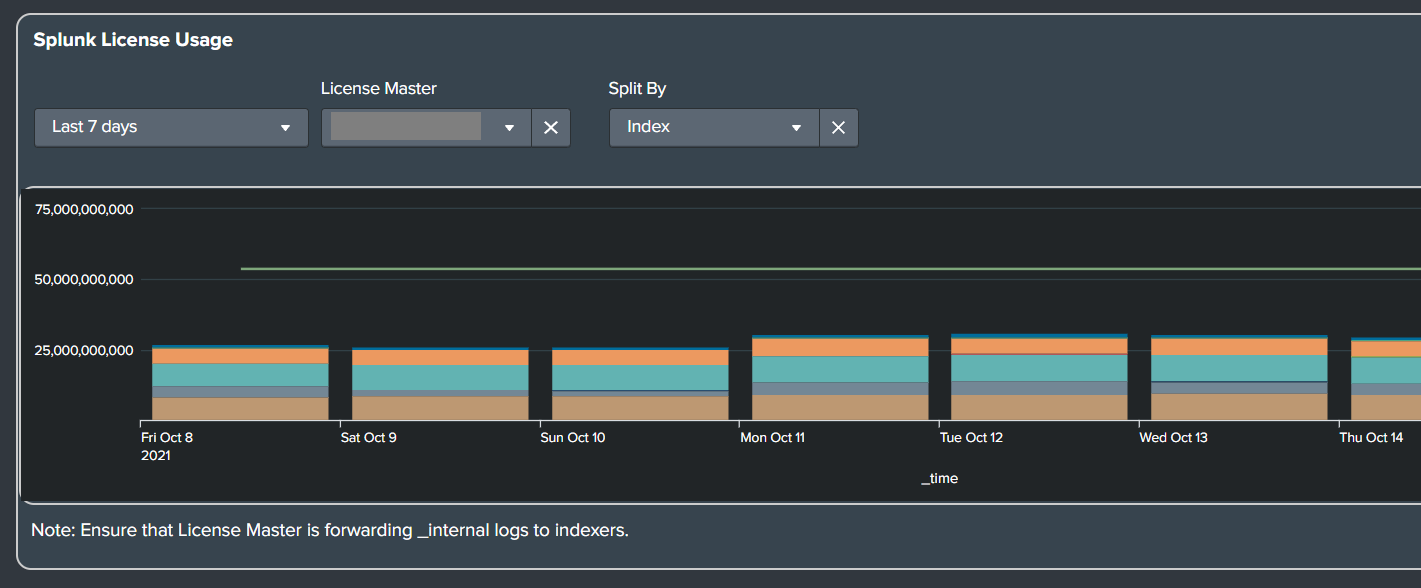Click the Thu Oct 14 axis label
Screen dimensions: 1421x588
(1371, 438)
